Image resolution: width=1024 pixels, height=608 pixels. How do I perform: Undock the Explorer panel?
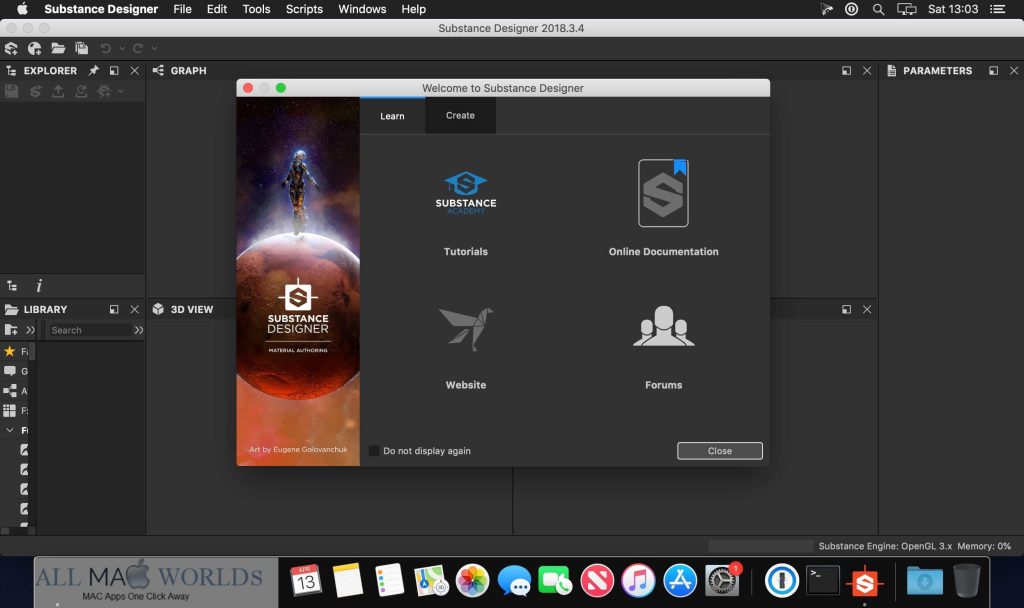click(x=114, y=71)
